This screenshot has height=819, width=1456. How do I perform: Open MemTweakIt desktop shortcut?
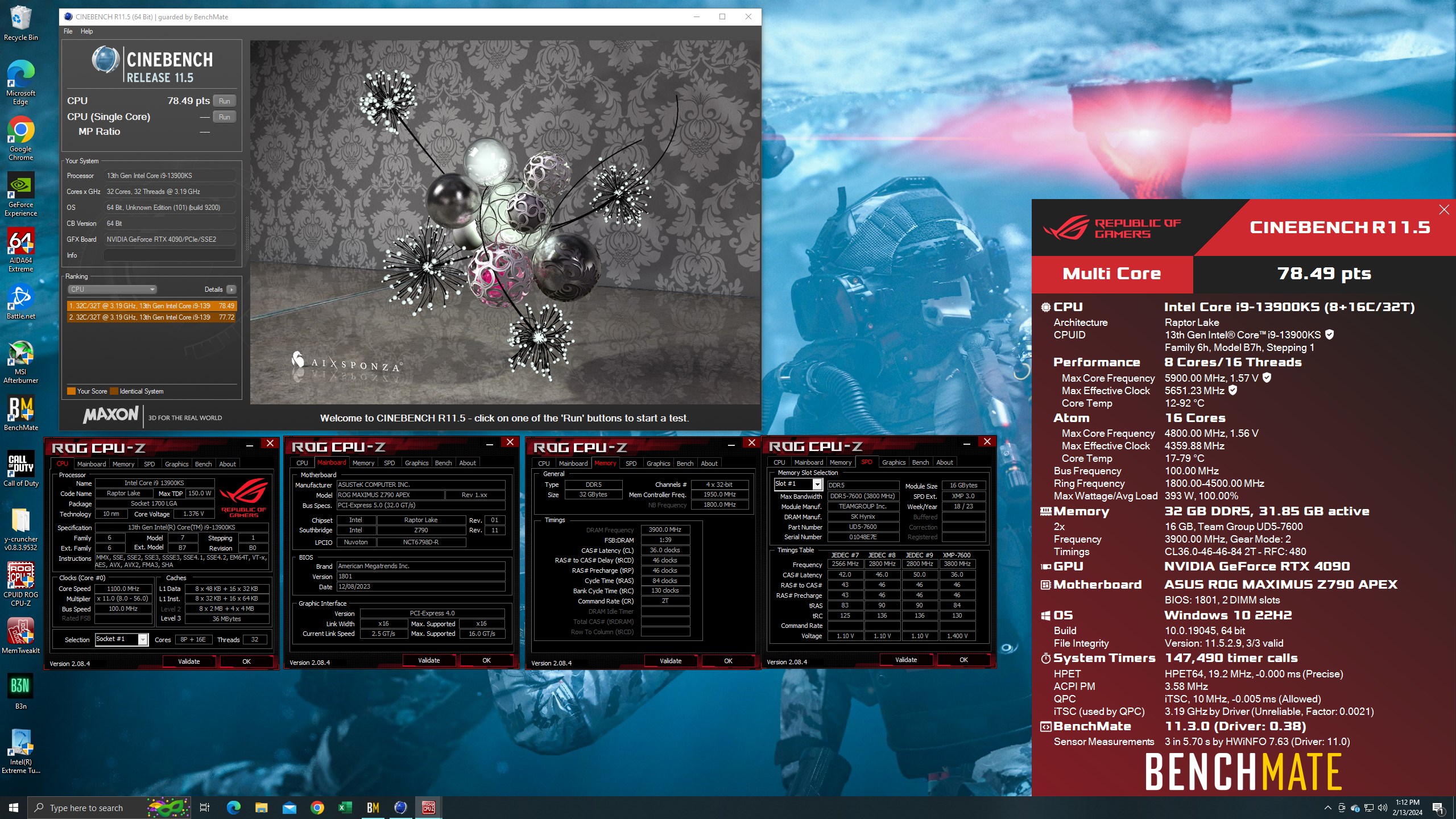[x=20, y=636]
